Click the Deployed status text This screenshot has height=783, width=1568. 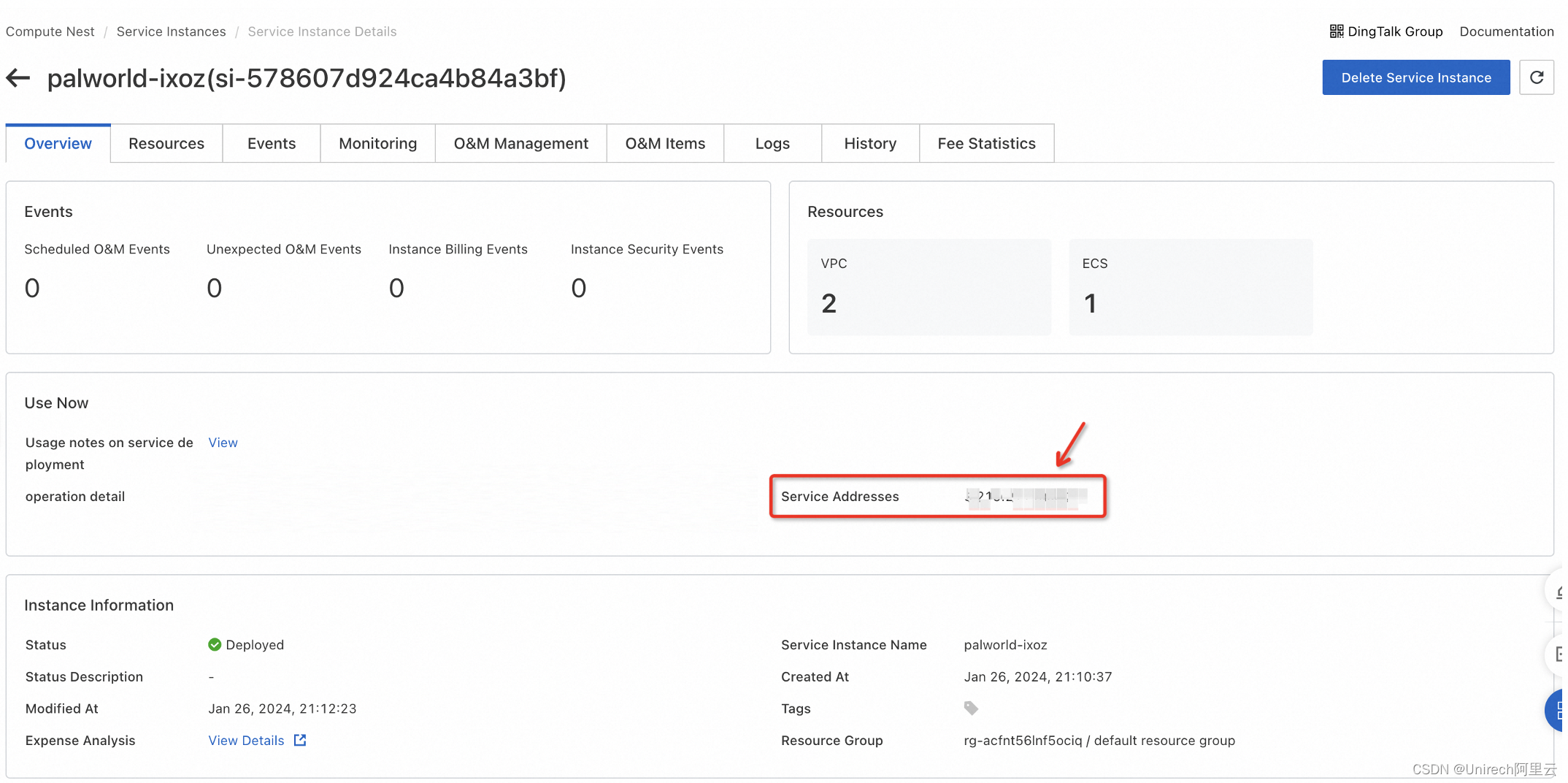click(x=255, y=645)
